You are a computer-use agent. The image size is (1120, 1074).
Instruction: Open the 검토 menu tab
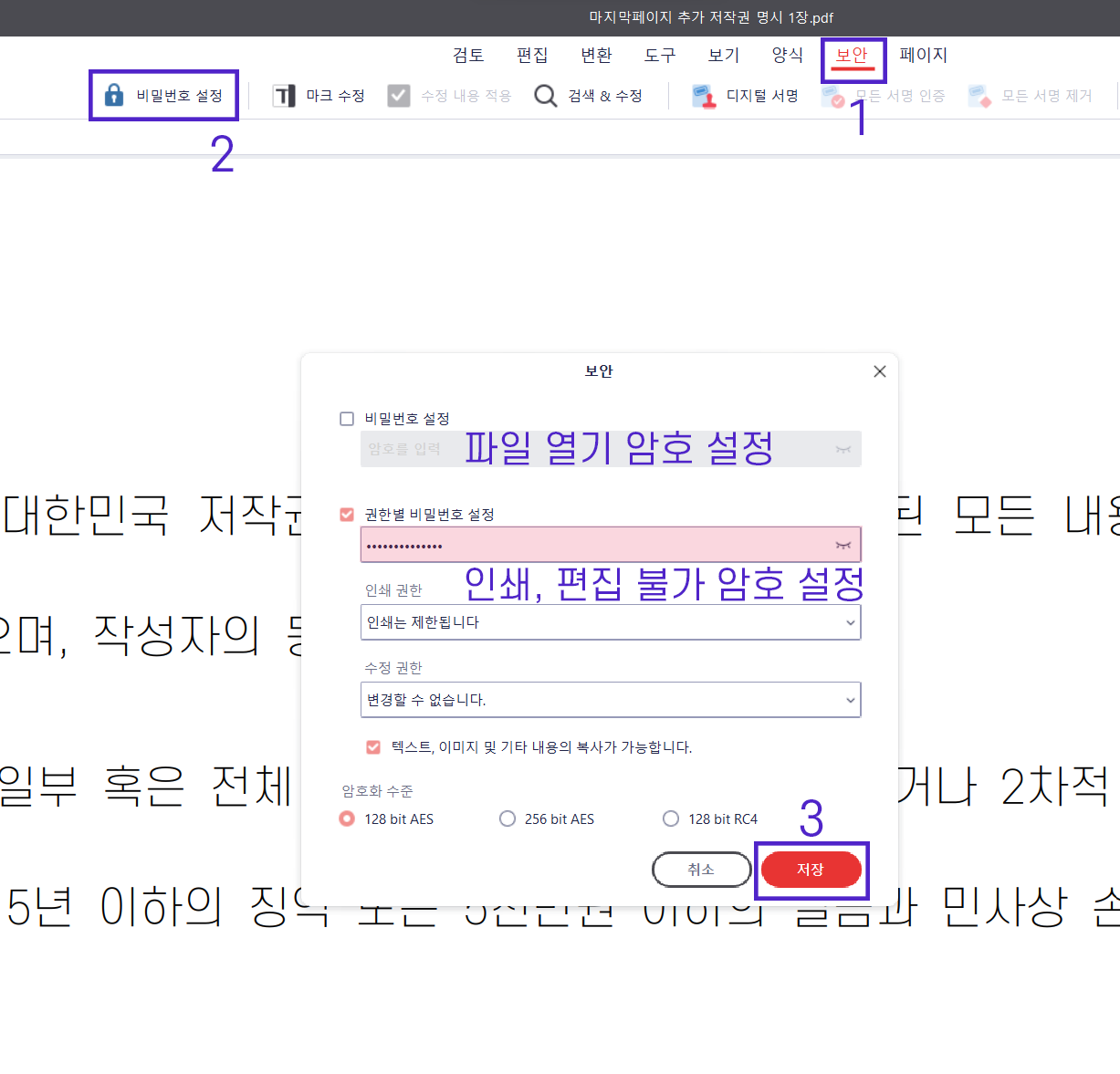[x=468, y=55]
